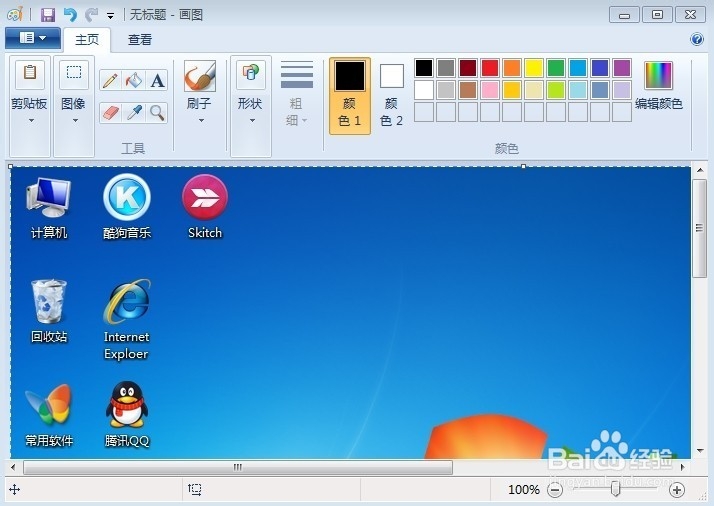This screenshot has width=714, height=506.
Task: Pick the dark red color swatch
Action: 468,68
